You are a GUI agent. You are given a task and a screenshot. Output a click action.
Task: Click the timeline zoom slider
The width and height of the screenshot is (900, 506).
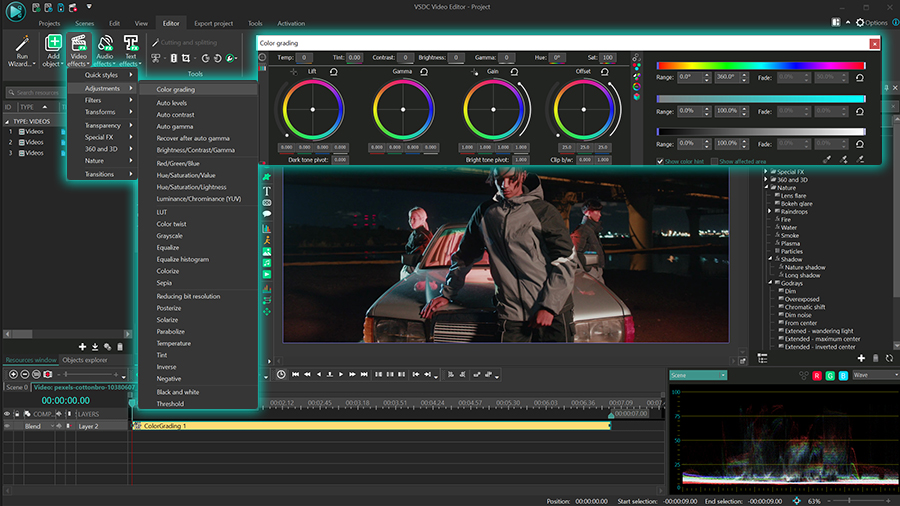86,375
